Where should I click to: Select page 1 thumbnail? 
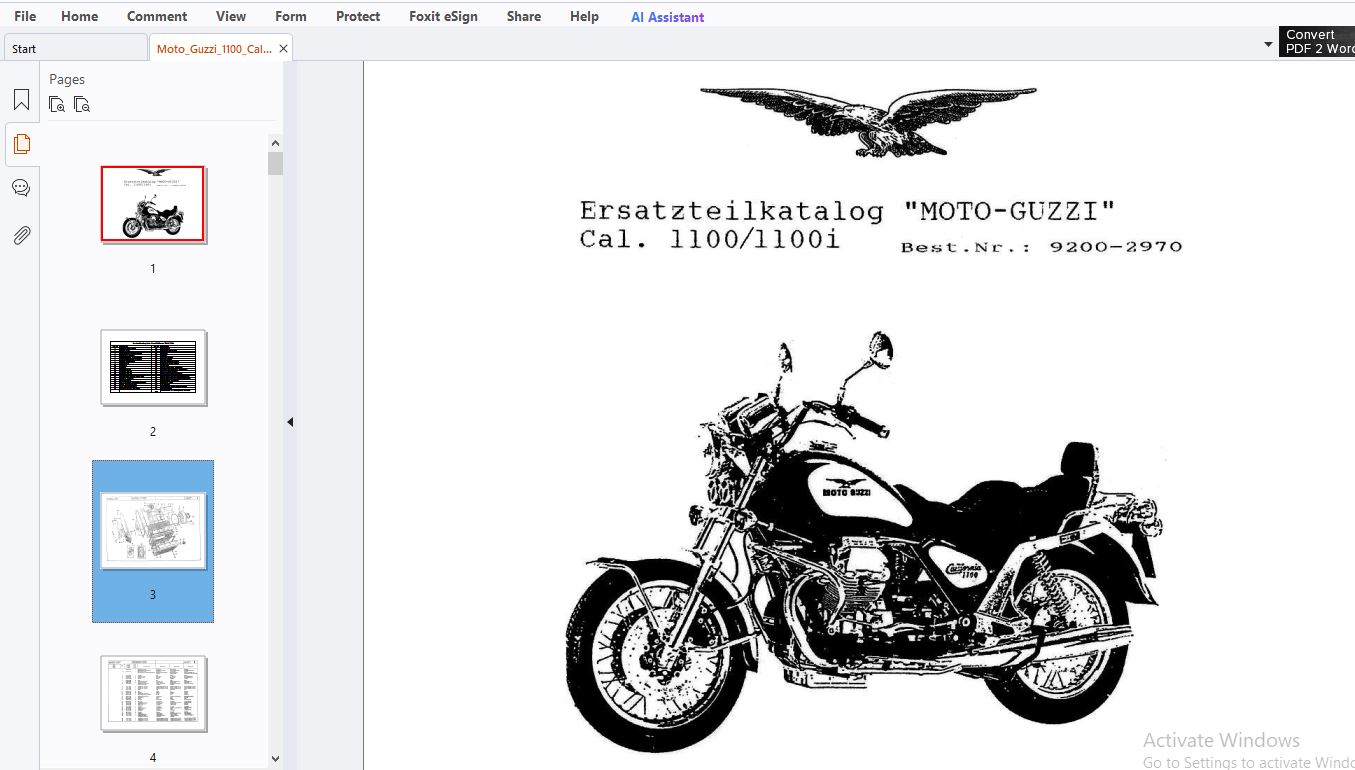tap(153, 204)
